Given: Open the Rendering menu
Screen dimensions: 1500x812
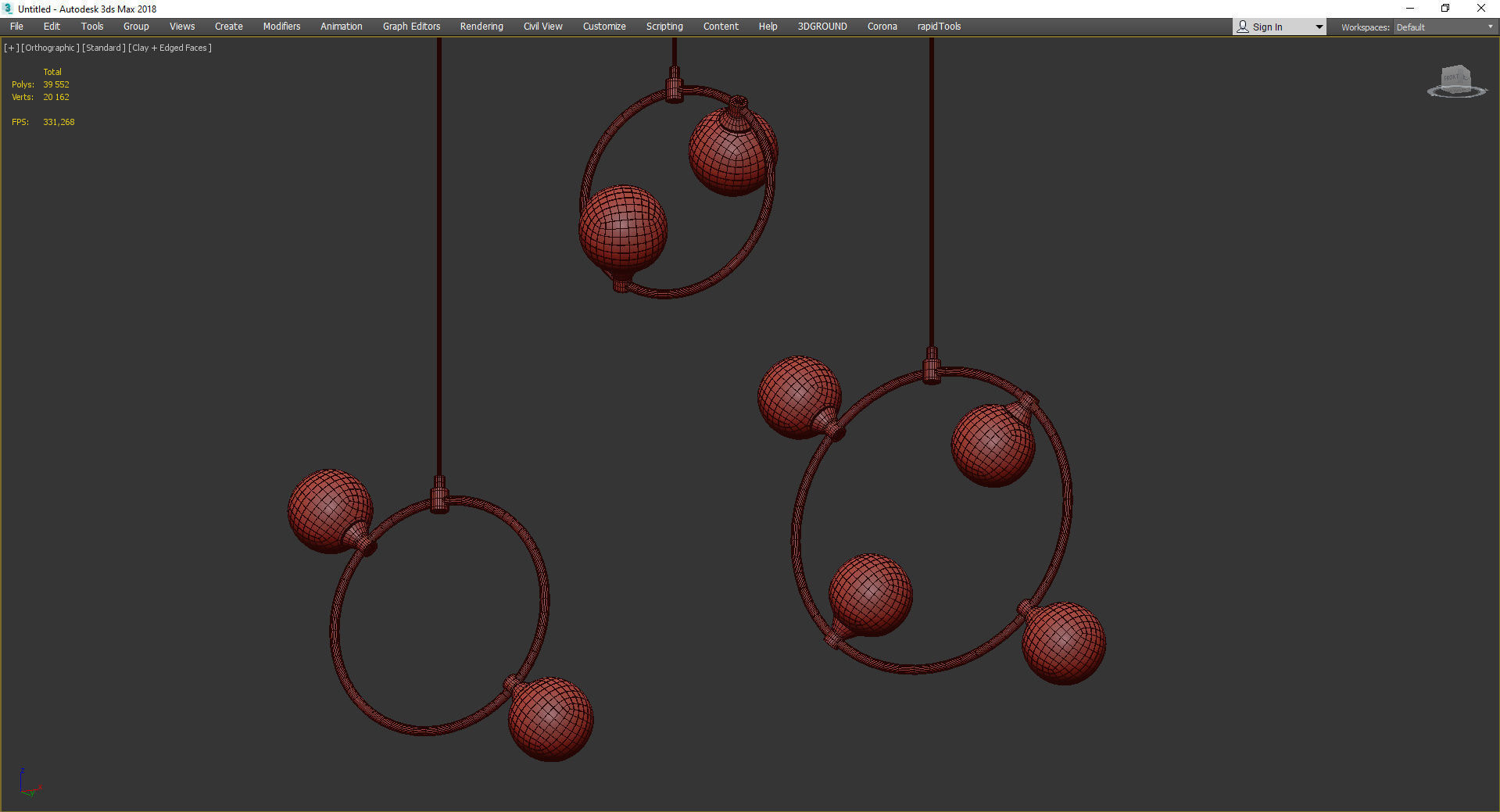Looking at the screenshot, I should click(x=482, y=27).
